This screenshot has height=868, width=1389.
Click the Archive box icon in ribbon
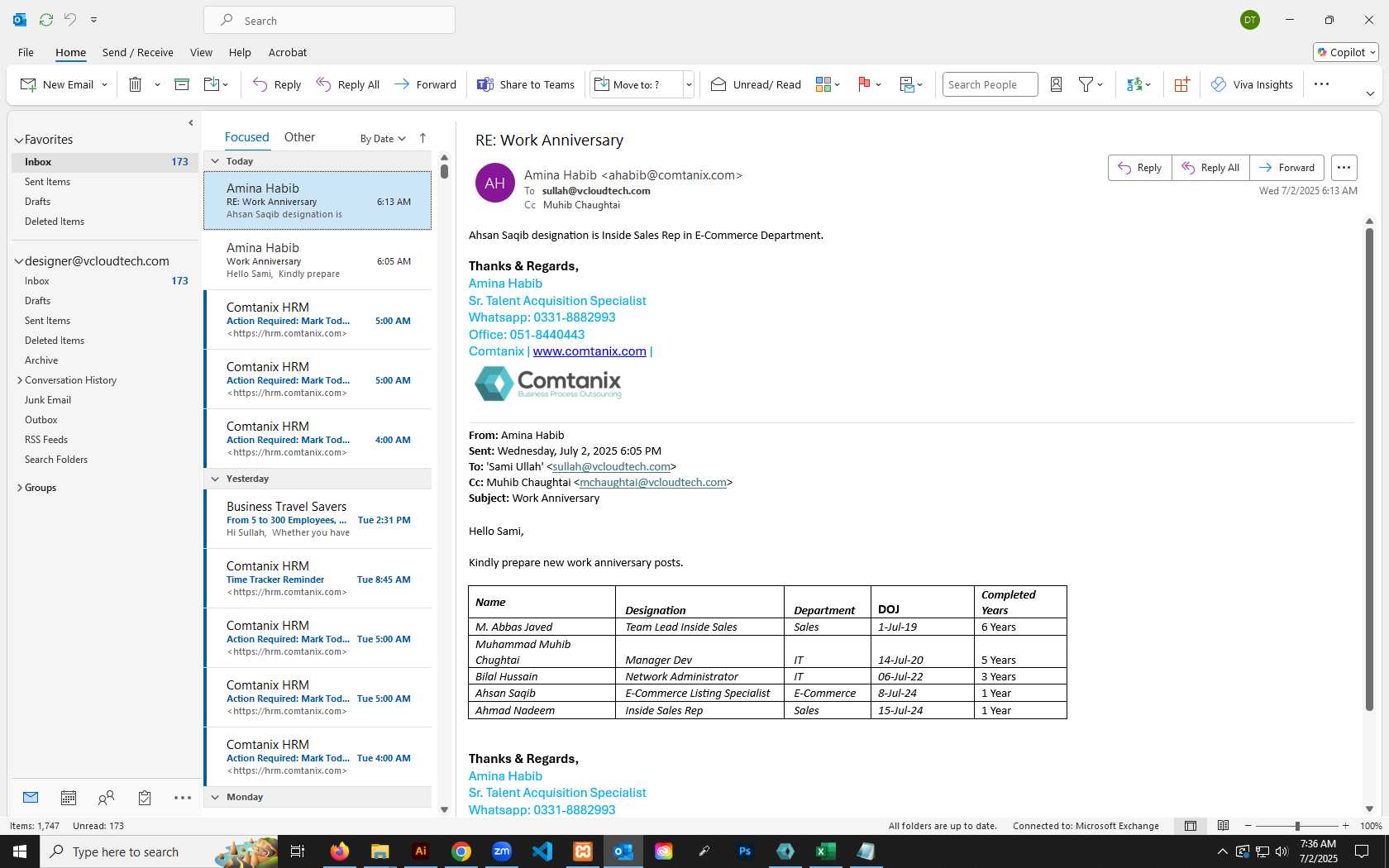(x=182, y=84)
